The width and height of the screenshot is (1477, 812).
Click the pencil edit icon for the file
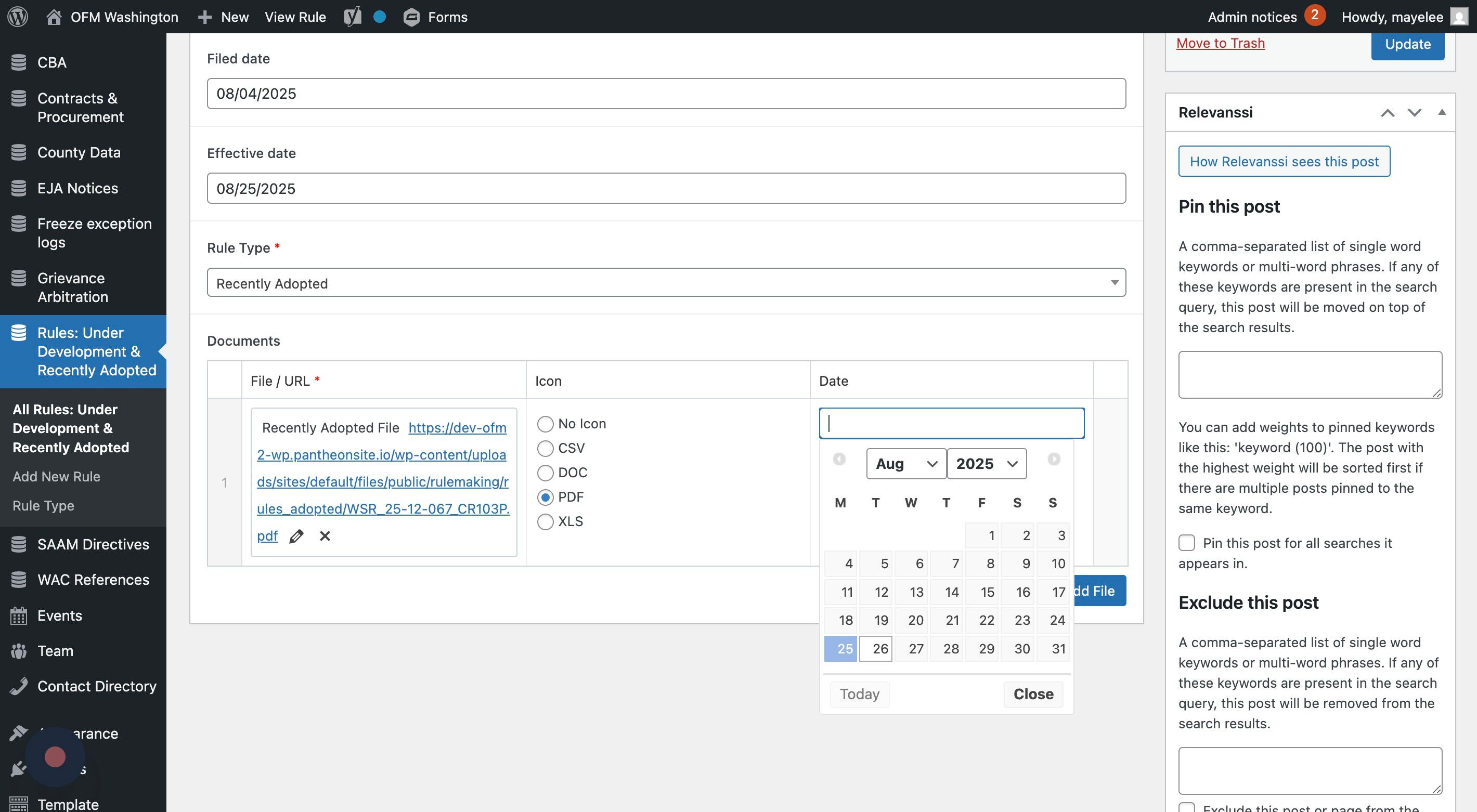(296, 536)
